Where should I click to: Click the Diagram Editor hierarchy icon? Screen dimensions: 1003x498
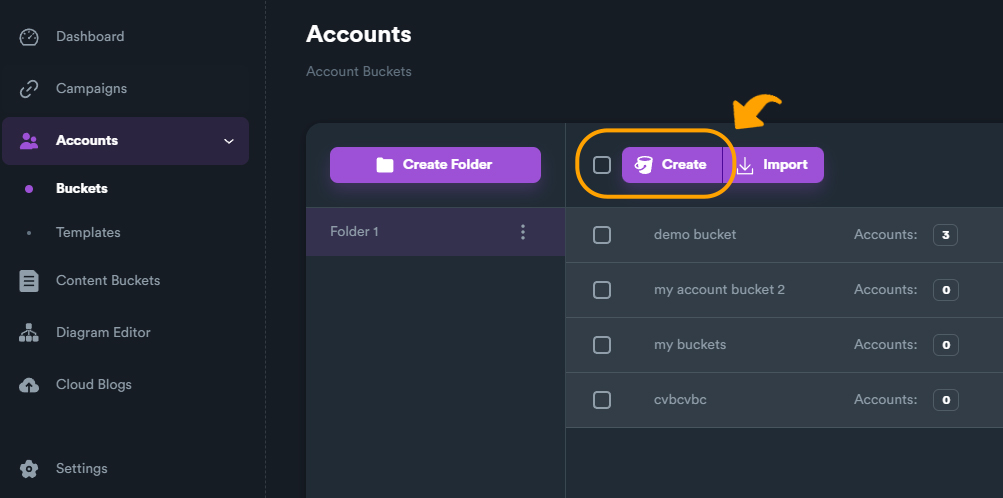29,333
